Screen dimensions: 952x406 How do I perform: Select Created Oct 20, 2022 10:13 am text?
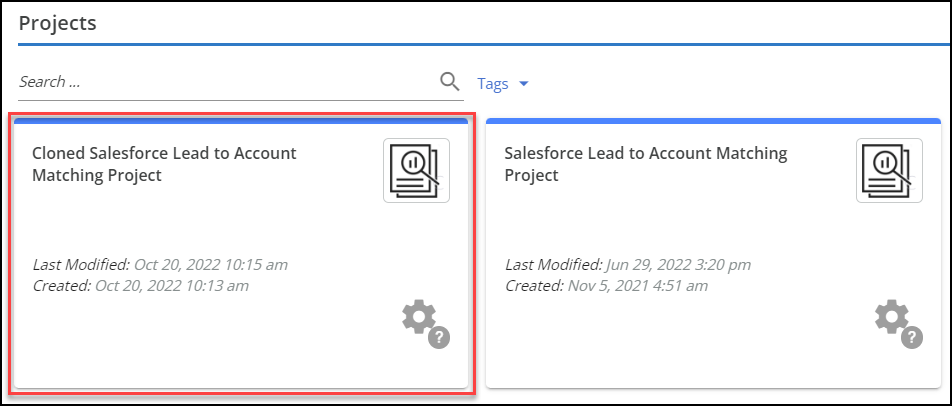point(140,285)
